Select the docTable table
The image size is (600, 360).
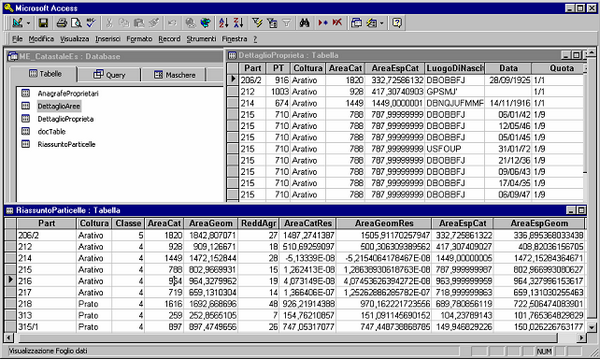click(x=51, y=132)
